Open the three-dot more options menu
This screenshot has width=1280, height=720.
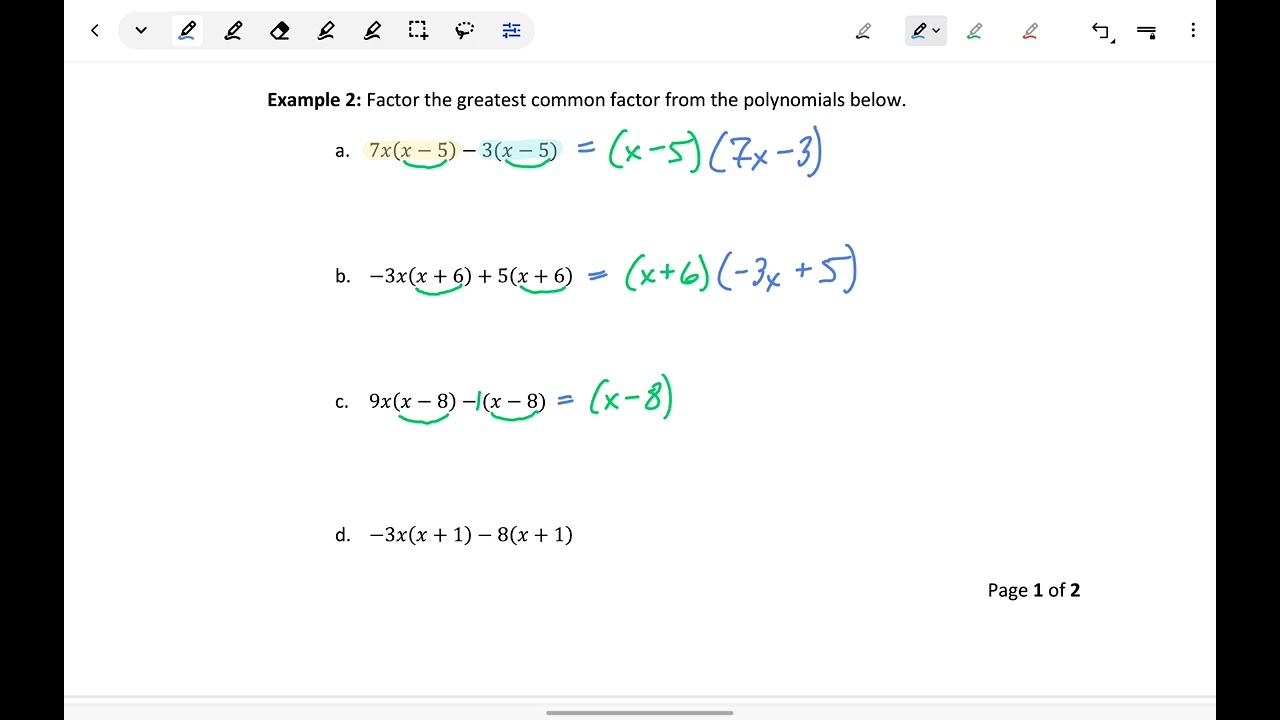pyautogui.click(x=1193, y=31)
